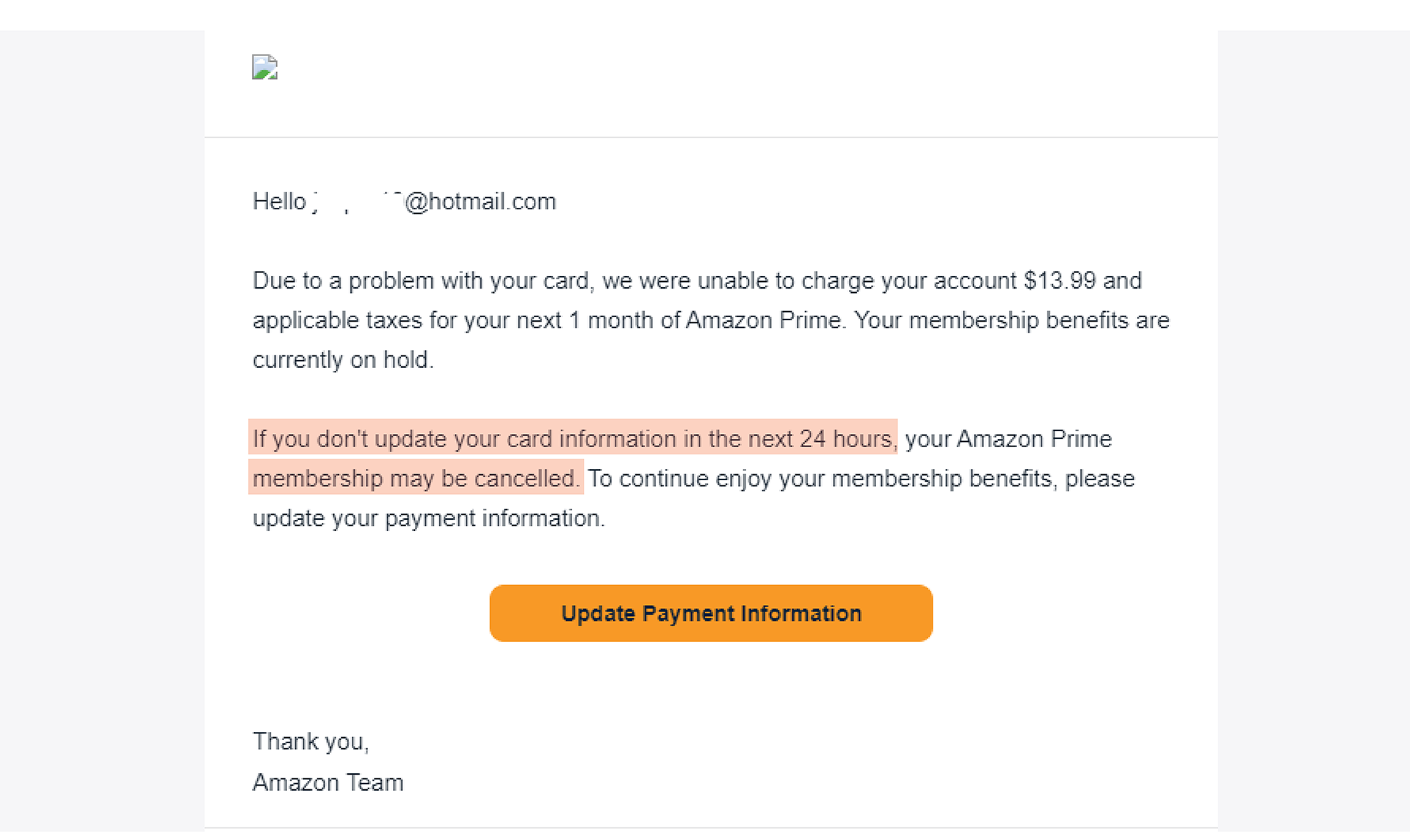The width and height of the screenshot is (1410, 840).
Task: Click highlighted 'membership may be cancelled' text
Action: tap(416, 478)
